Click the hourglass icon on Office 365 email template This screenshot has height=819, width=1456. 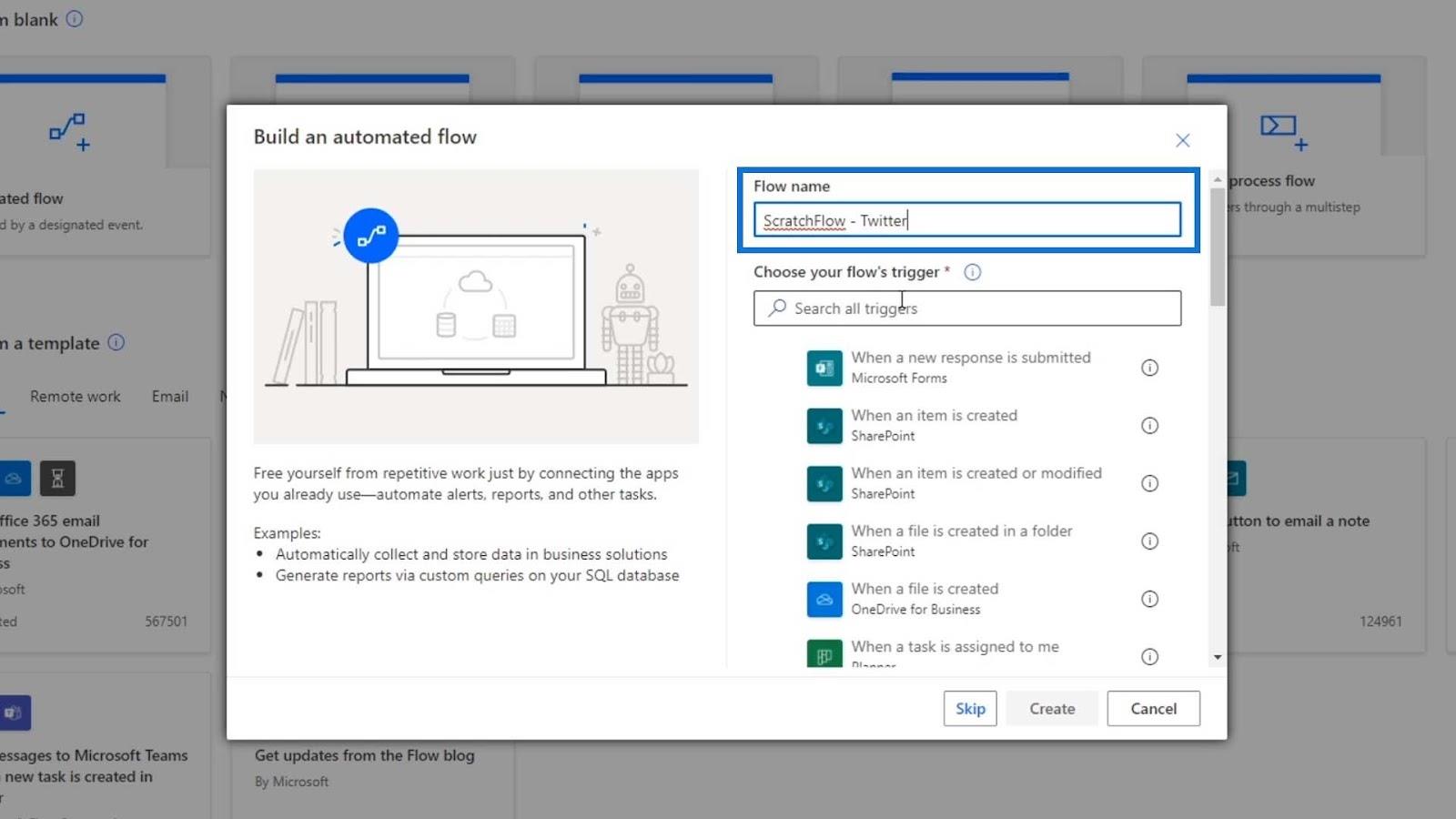(x=57, y=479)
